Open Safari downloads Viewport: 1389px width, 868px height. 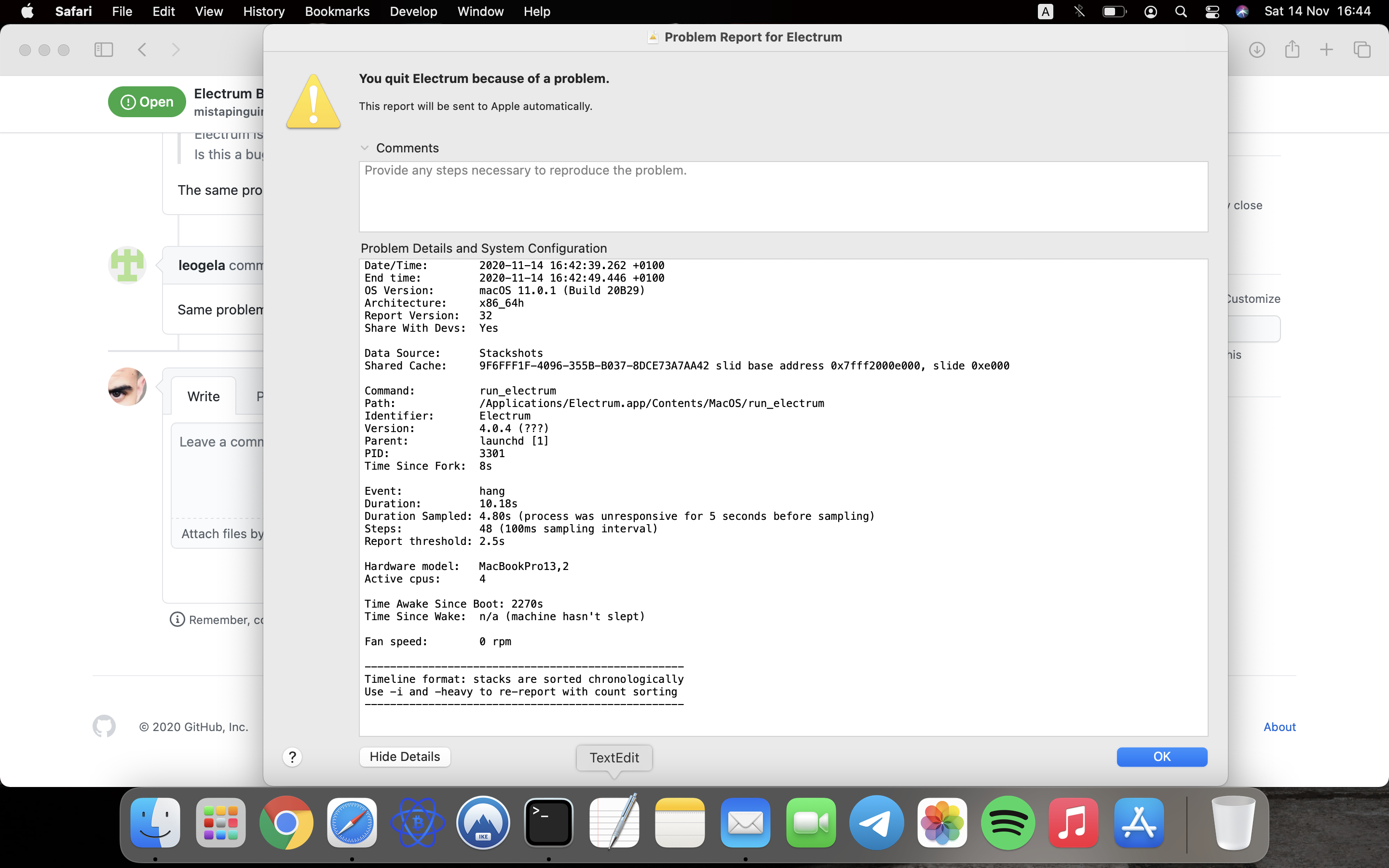tap(1256, 49)
